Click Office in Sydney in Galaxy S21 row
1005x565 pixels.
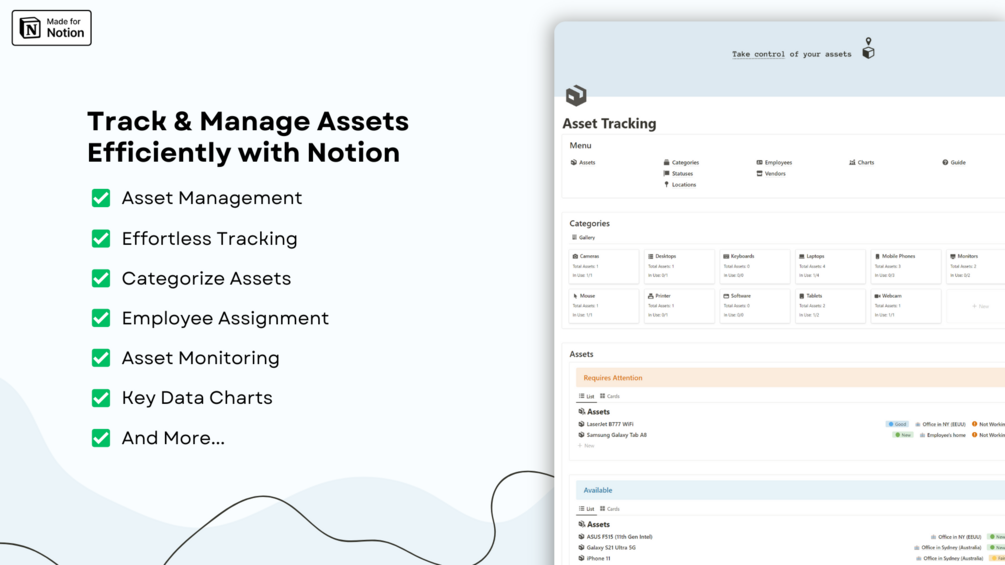pyautogui.click(x=952, y=548)
